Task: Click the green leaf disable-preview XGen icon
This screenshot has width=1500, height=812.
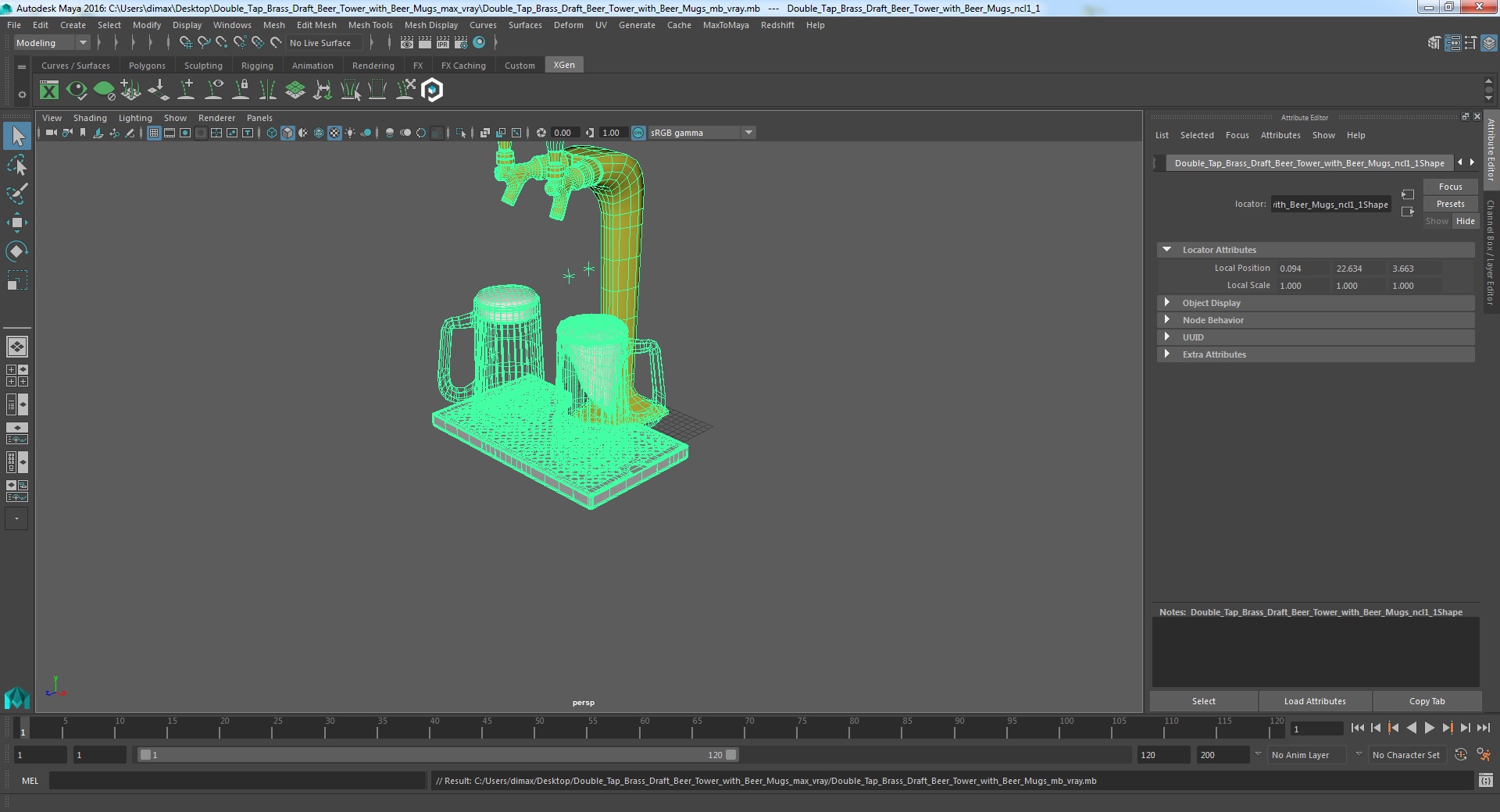Action: click(x=104, y=91)
